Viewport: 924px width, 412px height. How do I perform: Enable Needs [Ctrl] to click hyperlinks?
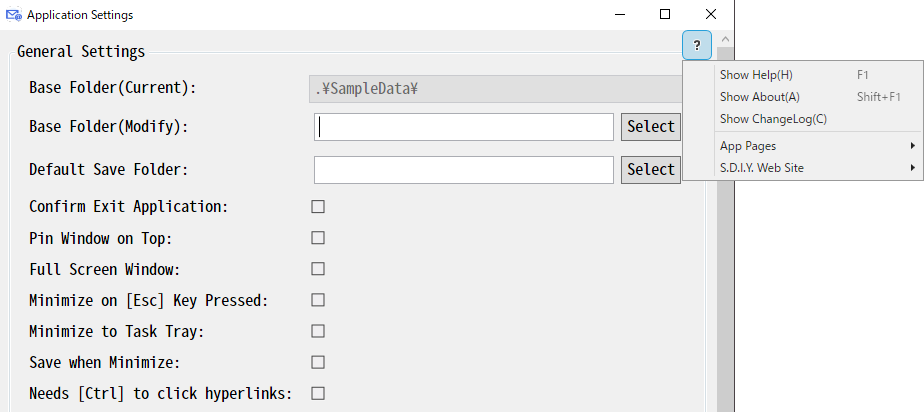tap(318, 394)
